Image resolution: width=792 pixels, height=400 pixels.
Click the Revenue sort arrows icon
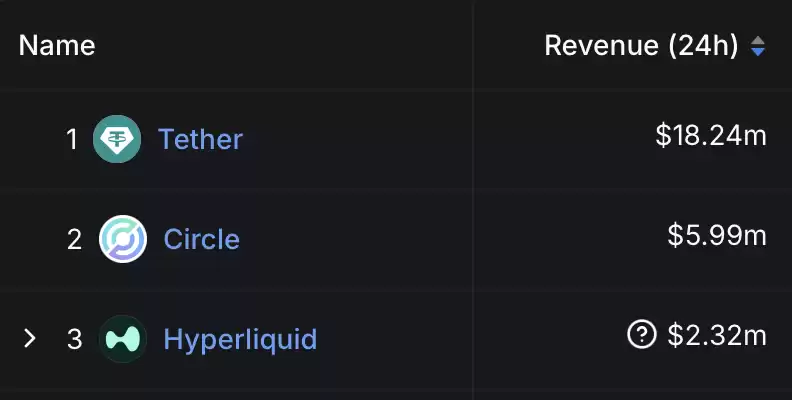pyautogui.click(x=758, y=46)
